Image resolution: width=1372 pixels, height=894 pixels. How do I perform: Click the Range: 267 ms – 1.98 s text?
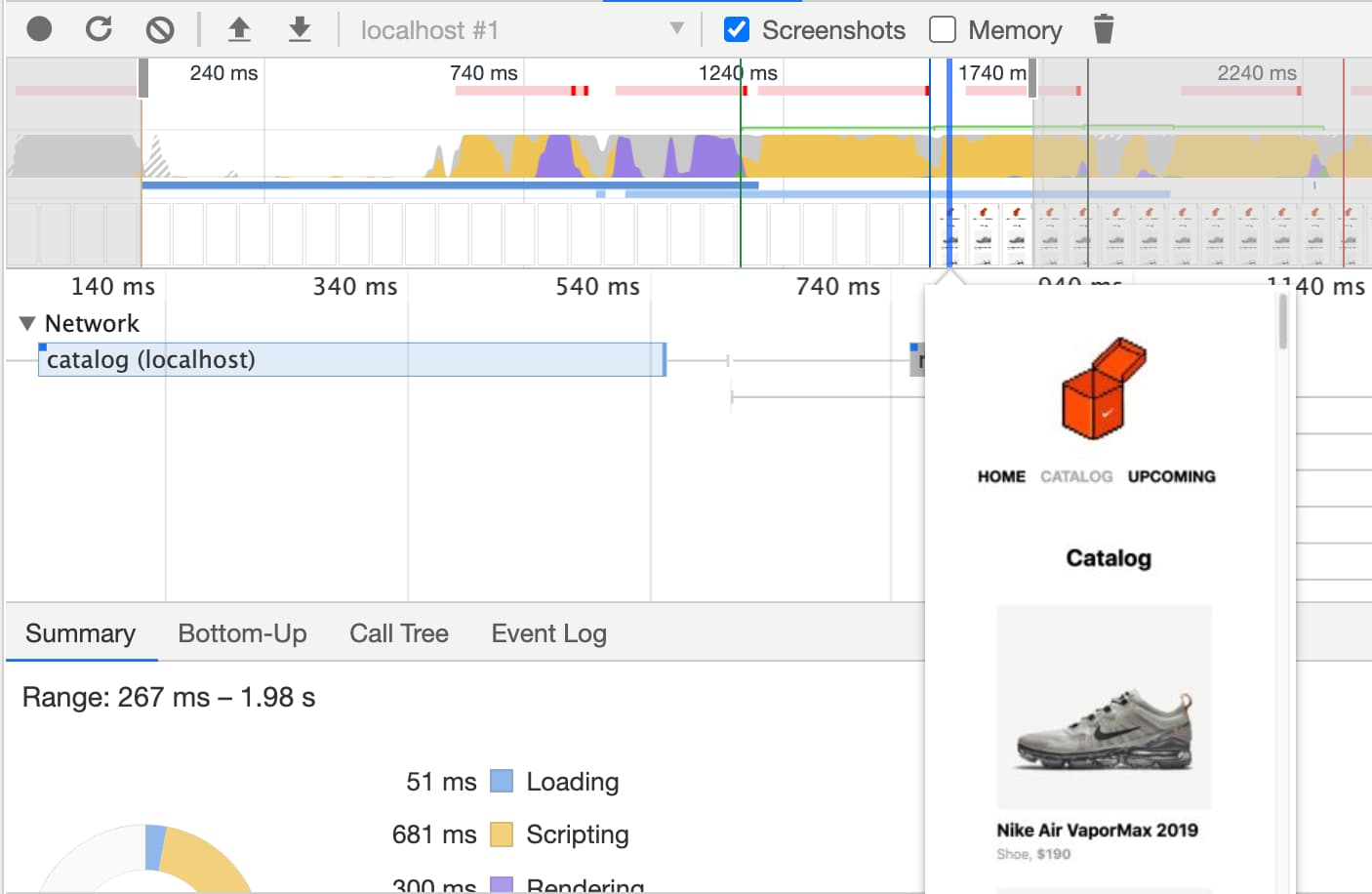coord(169,697)
